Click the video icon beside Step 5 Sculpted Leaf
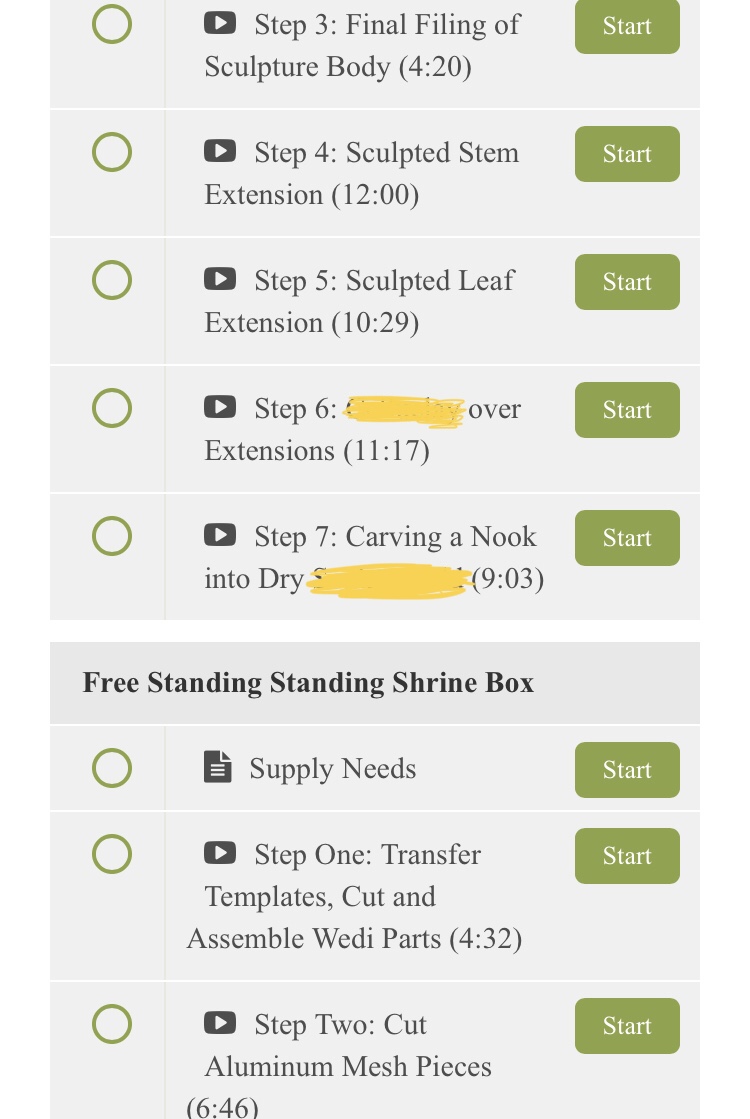This screenshot has height=1119, width=750. point(220,279)
